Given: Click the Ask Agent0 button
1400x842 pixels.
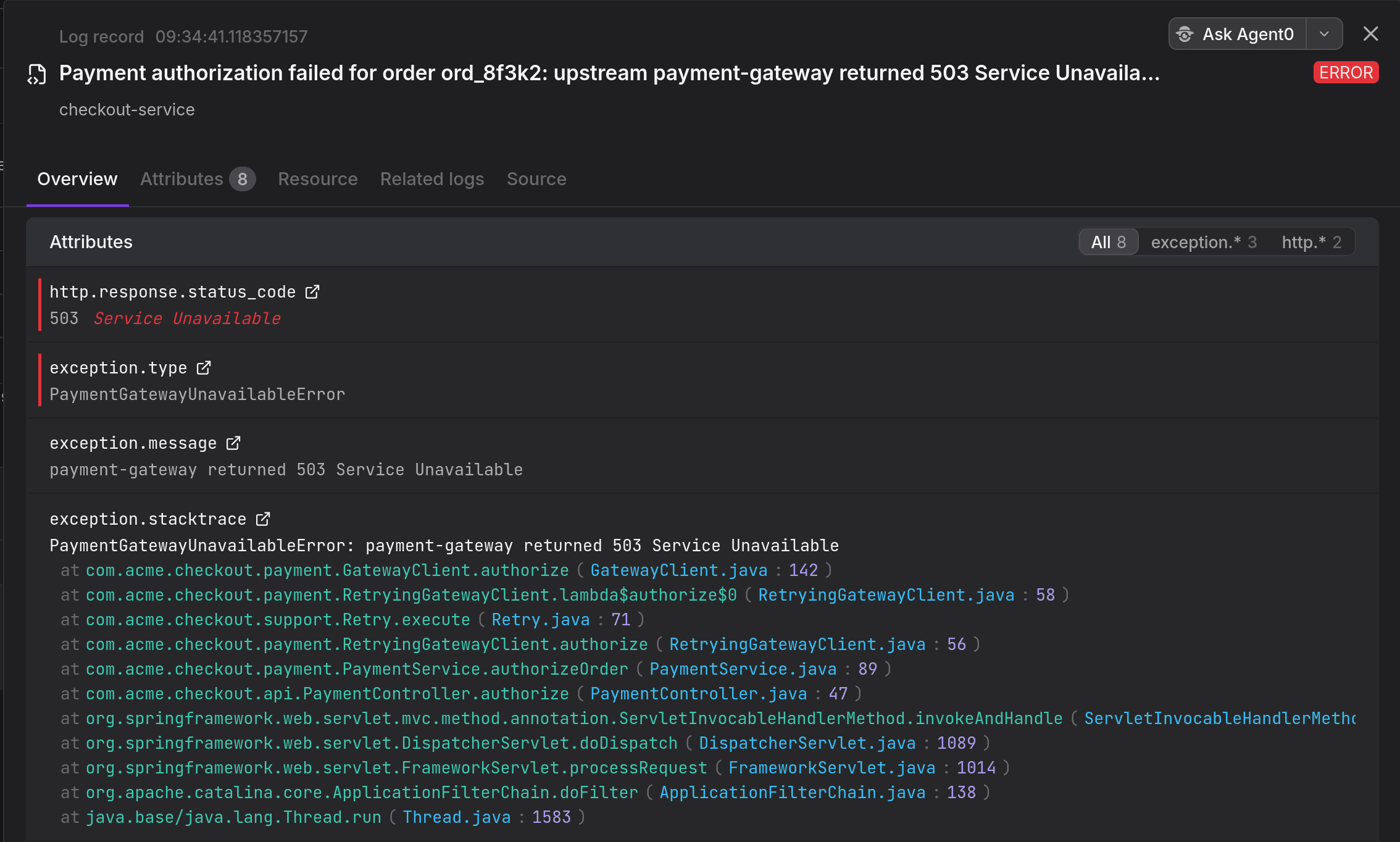Looking at the screenshot, I should [1237, 34].
